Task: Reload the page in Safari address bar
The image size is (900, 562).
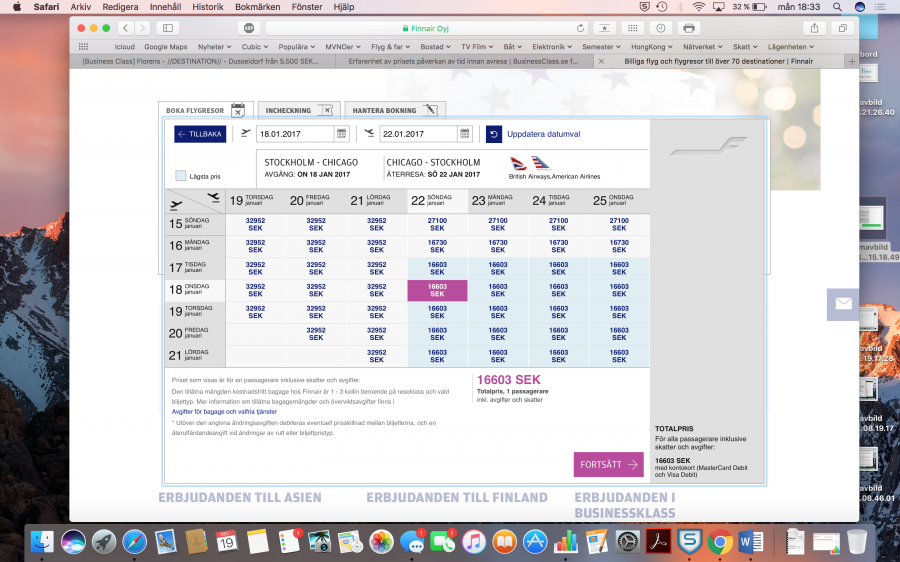Action: (581, 28)
